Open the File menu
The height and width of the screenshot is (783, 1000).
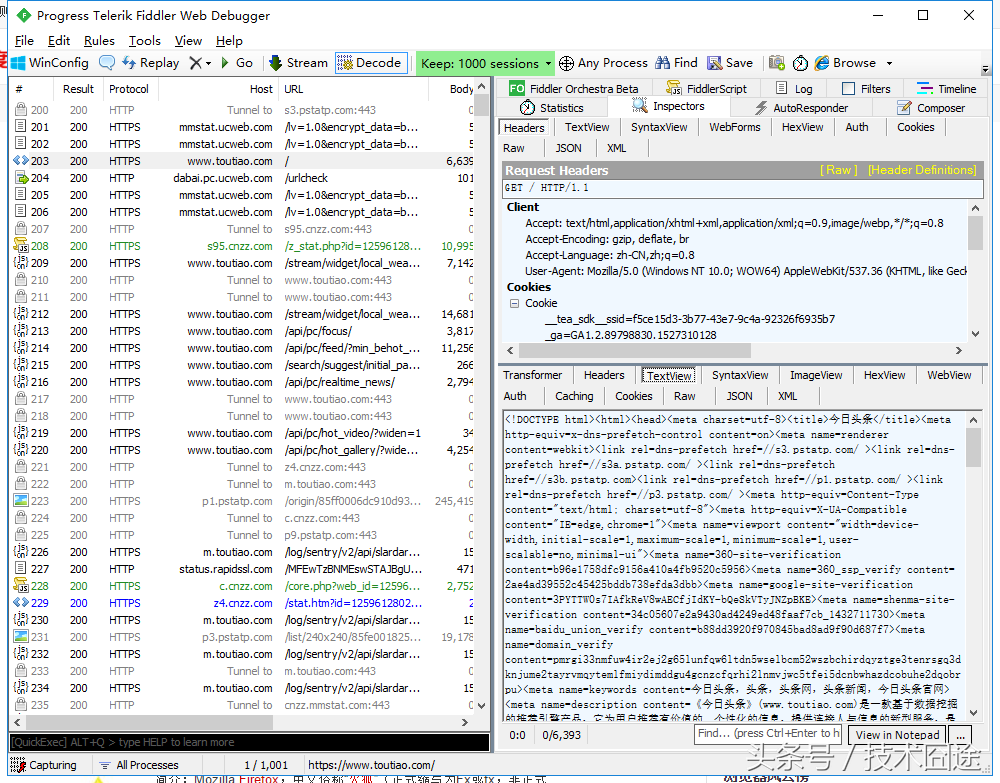point(24,41)
